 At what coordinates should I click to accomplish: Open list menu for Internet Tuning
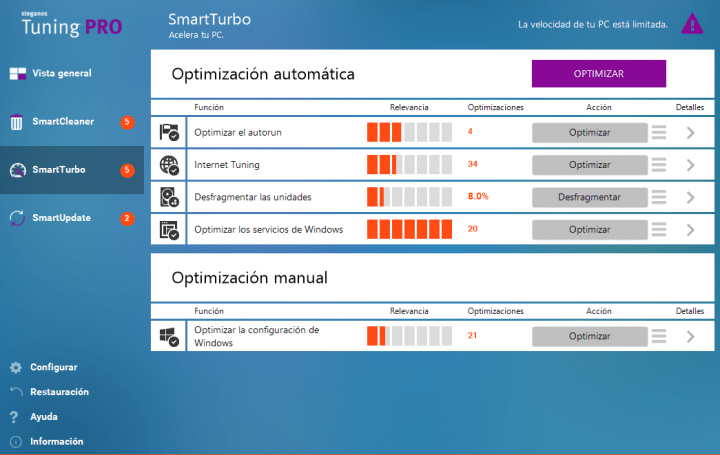coord(659,165)
